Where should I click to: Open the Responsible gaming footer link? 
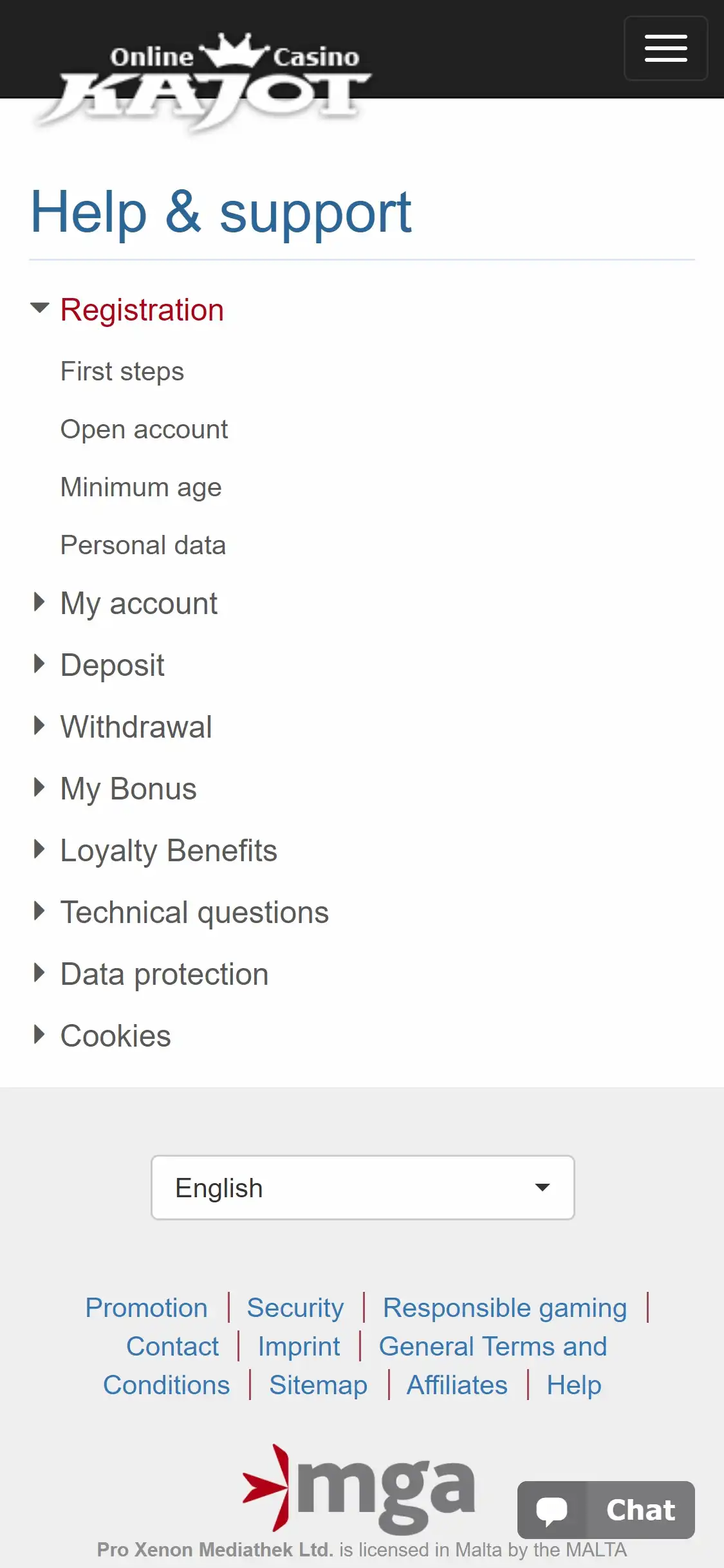[x=505, y=1308]
